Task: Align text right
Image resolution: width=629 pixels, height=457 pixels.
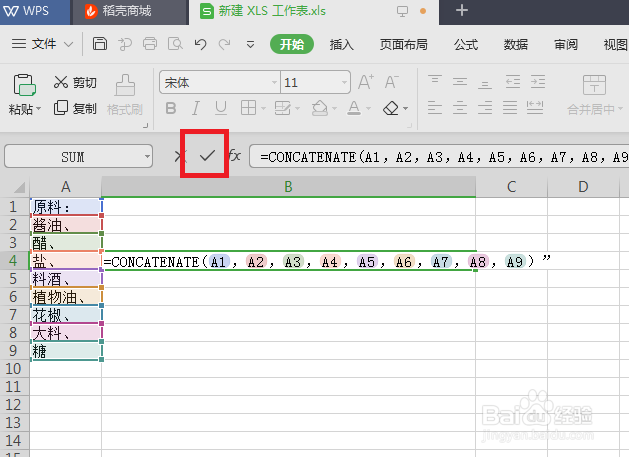Action: (485, 108)
